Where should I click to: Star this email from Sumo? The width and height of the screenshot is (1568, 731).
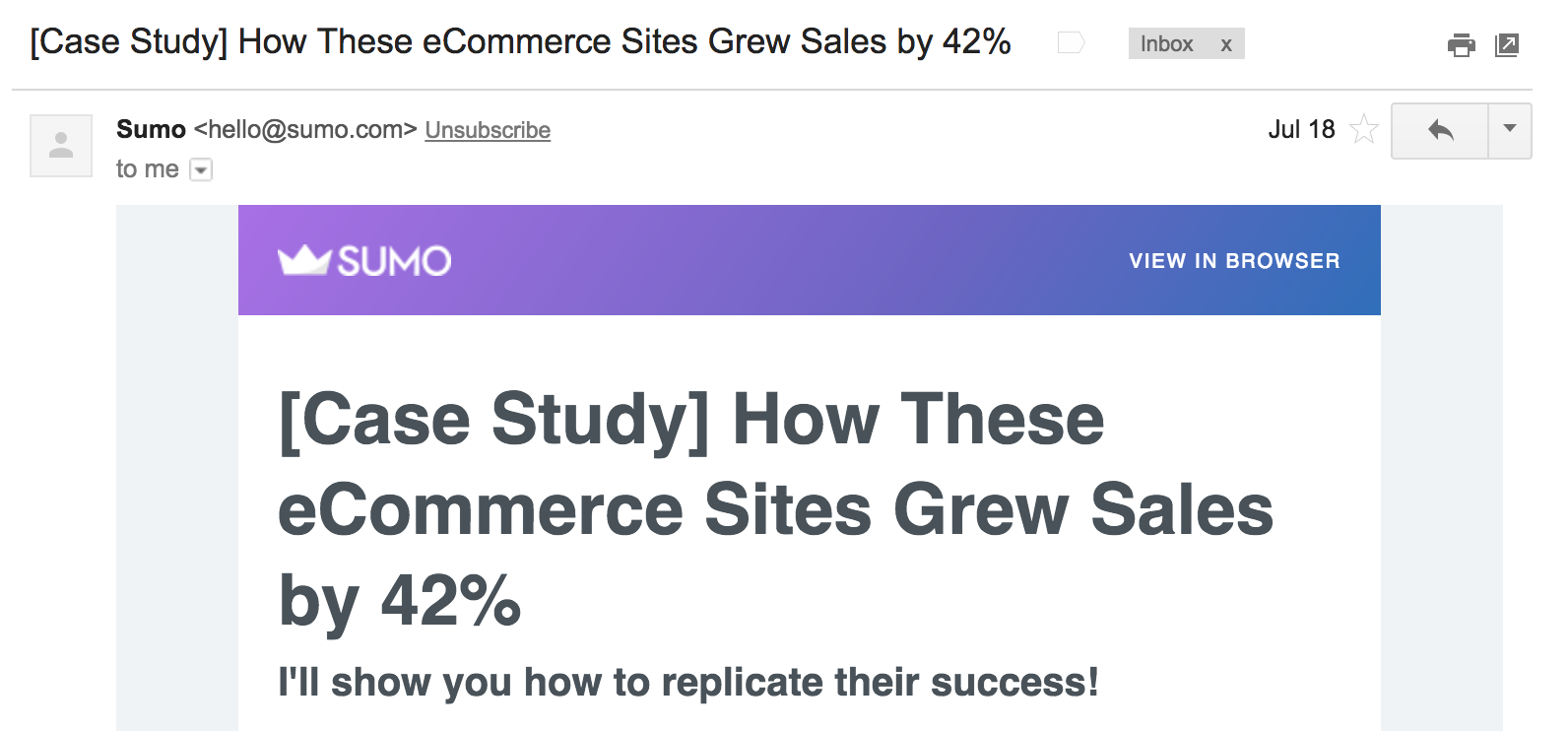click(1364, 129)
